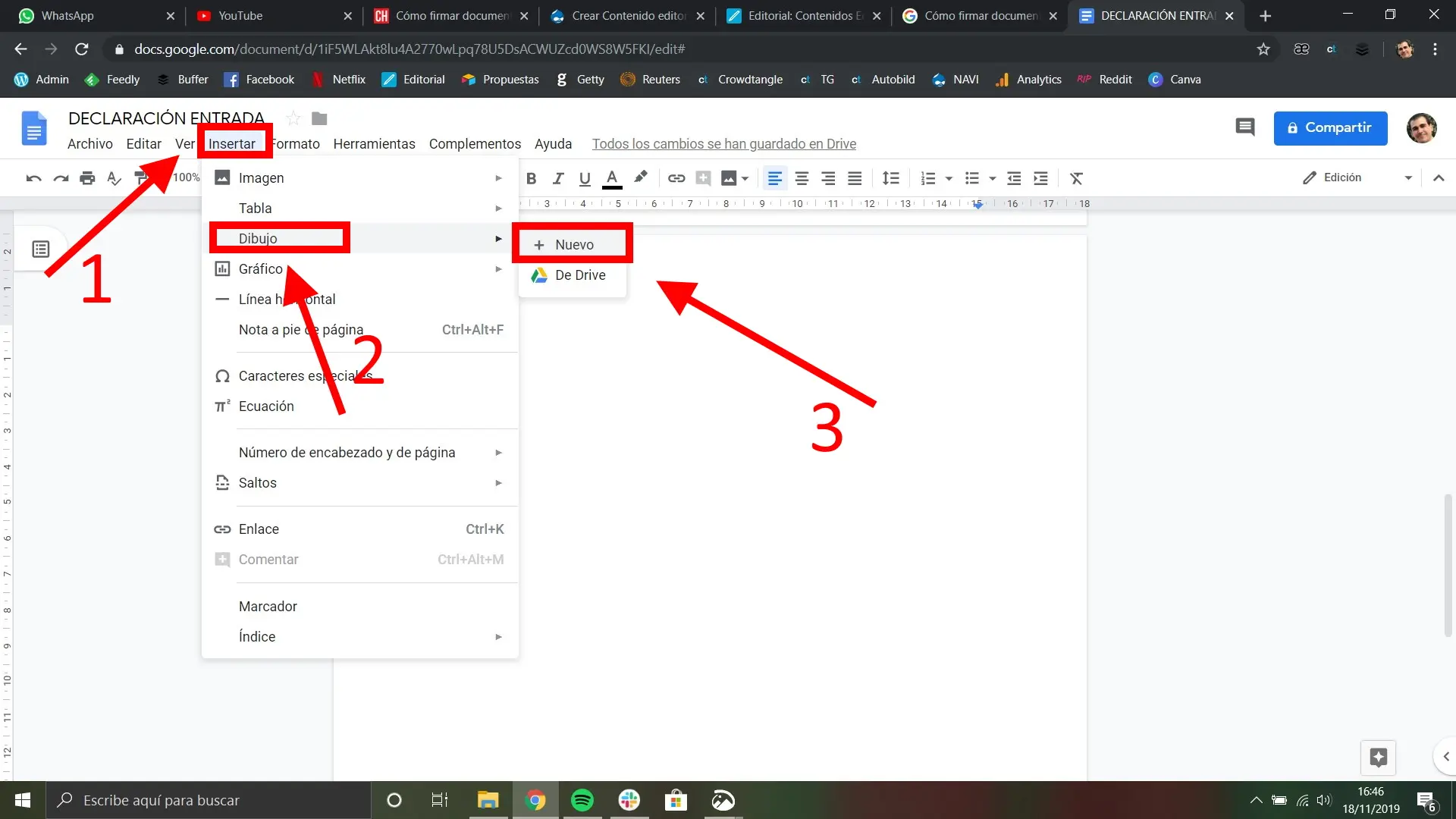This screenshot has height=819, width=1456.
Task: Click the print icon in toolbar
Action: (x=87, y=178)
